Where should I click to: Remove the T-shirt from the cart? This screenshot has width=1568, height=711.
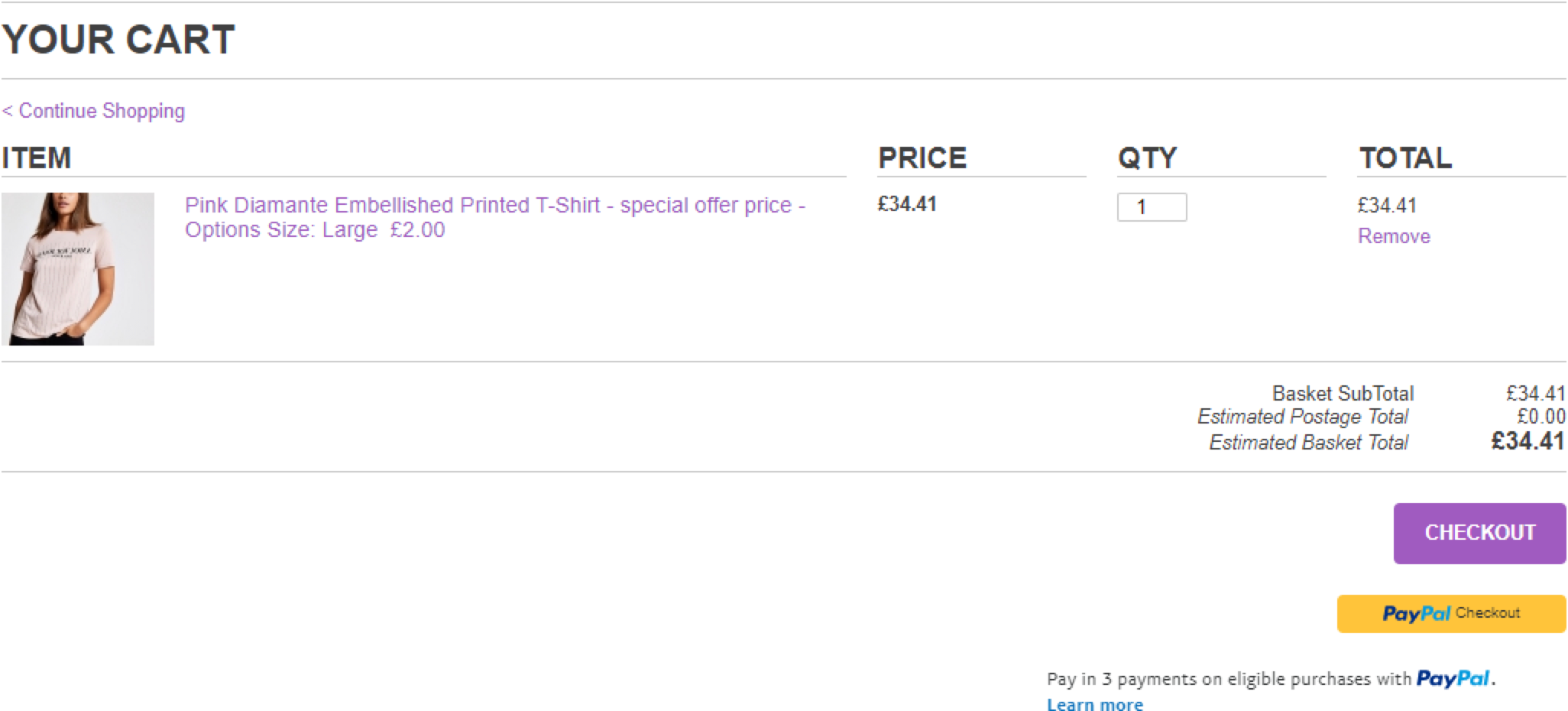click(x=1393, y=237)
